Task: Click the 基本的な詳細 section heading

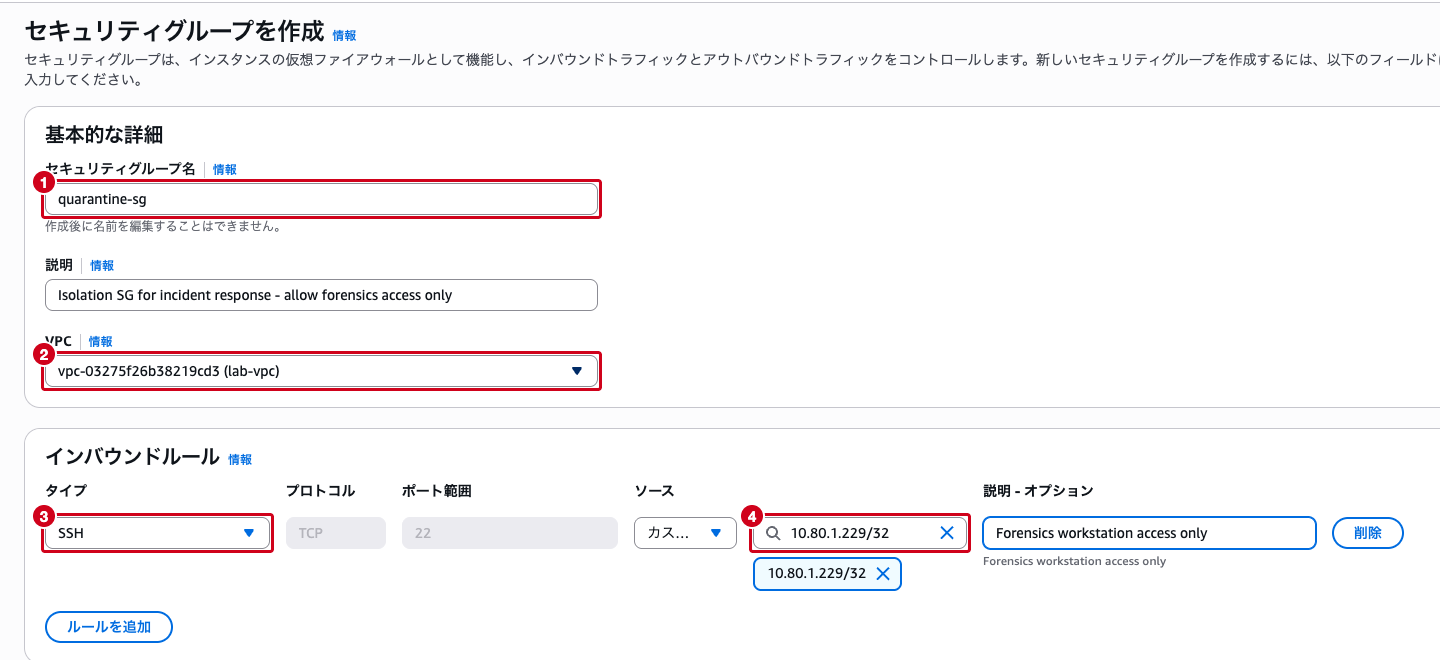Action: 104,134
